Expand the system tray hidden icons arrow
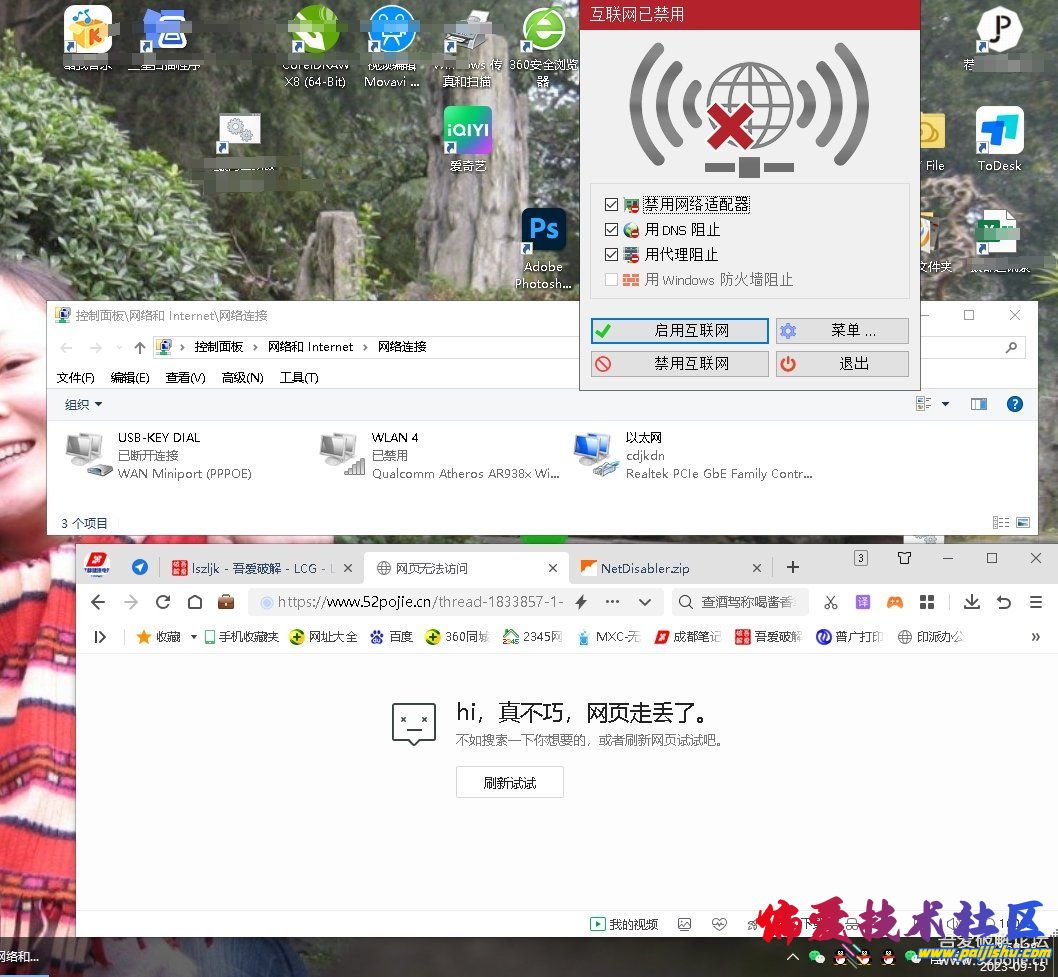 pyautogui.click(x=792, y=956)
